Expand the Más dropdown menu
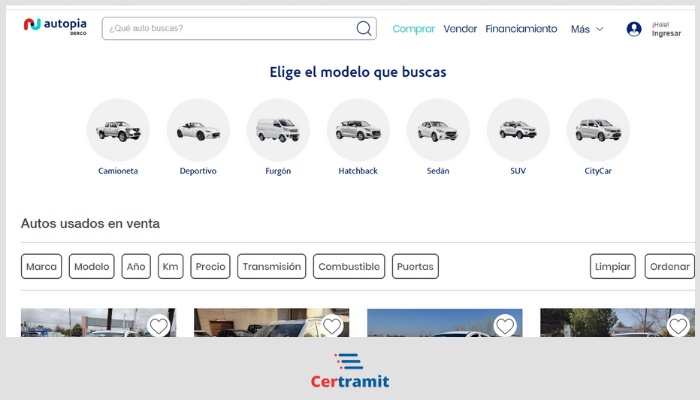Viewport: 700px width, 400px height. click(x=587, y=29)
